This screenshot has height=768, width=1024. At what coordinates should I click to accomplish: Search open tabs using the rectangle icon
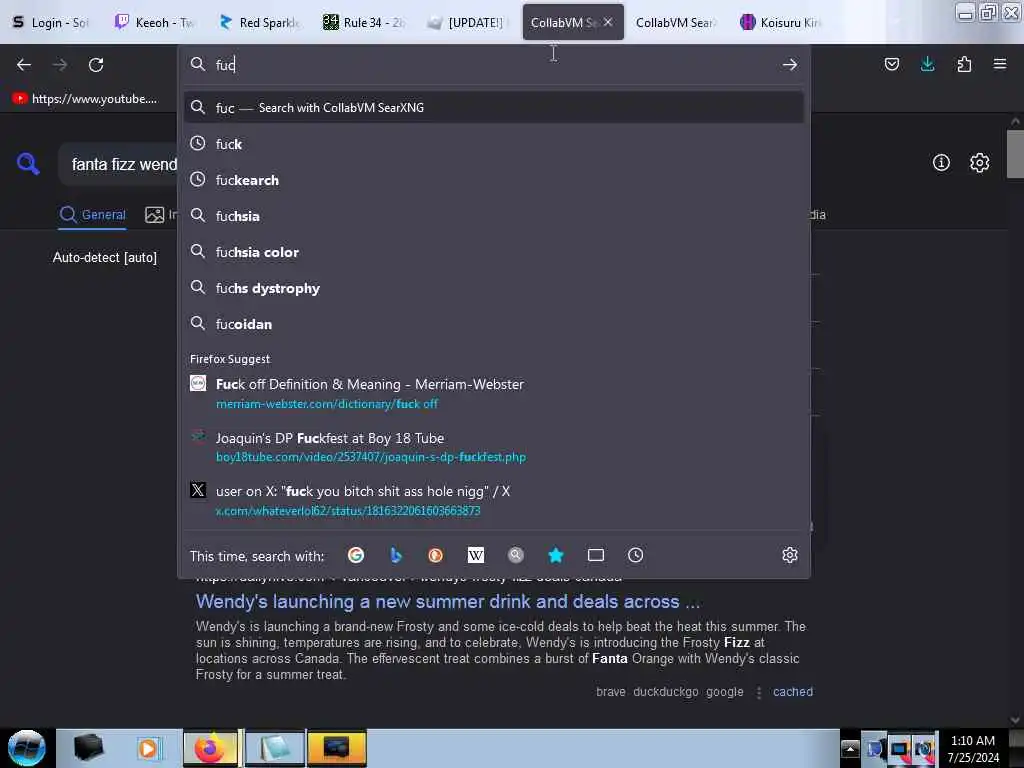596,555
